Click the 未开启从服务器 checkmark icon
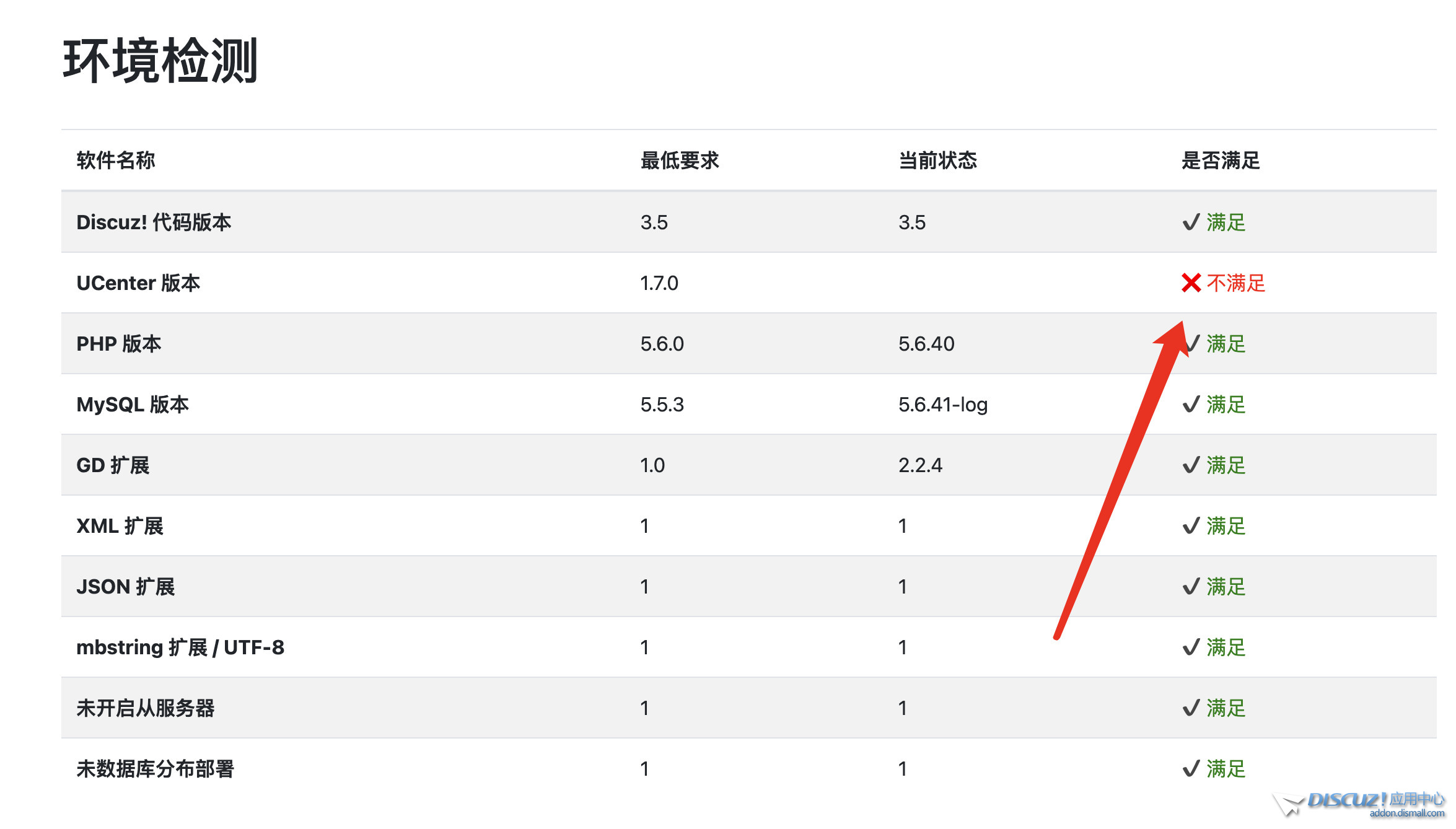 tap(1190, 708)
